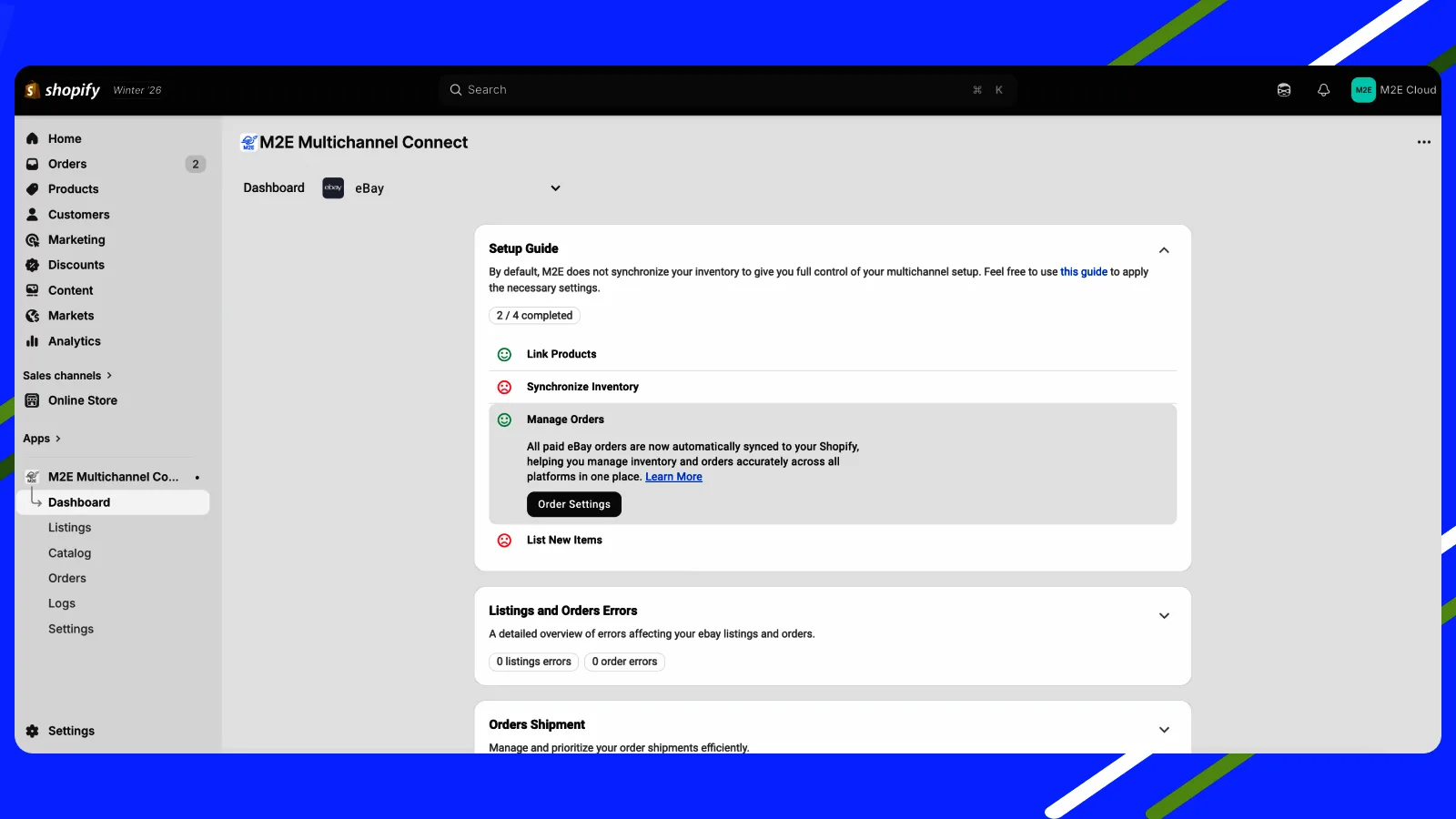Click the Shopify logo
The image size is (1456, 819).
tap(62, 90)
